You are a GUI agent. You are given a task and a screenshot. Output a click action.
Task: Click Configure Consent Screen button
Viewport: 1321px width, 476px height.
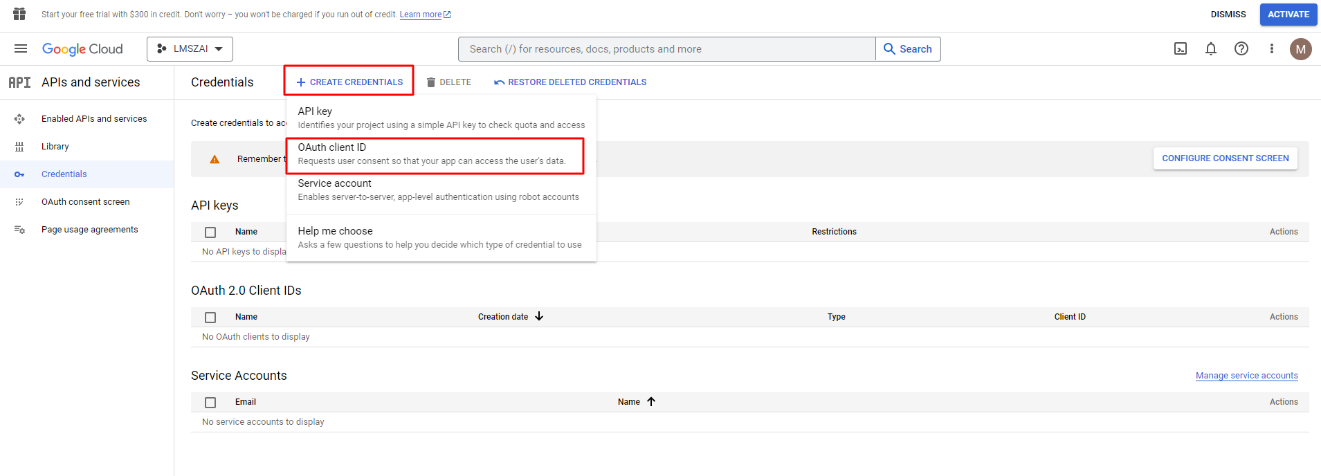coord(1225,158)
